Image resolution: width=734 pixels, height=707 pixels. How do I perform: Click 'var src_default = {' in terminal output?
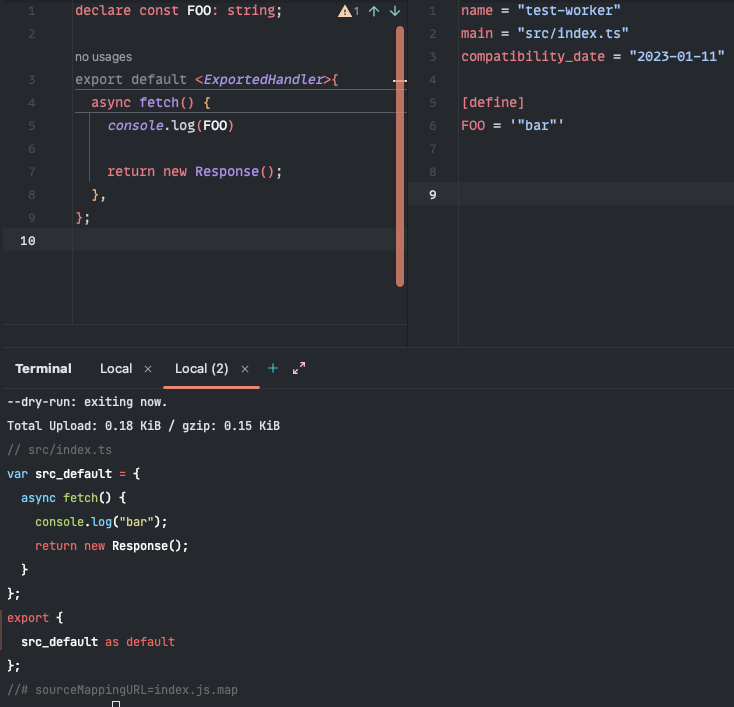73,474
